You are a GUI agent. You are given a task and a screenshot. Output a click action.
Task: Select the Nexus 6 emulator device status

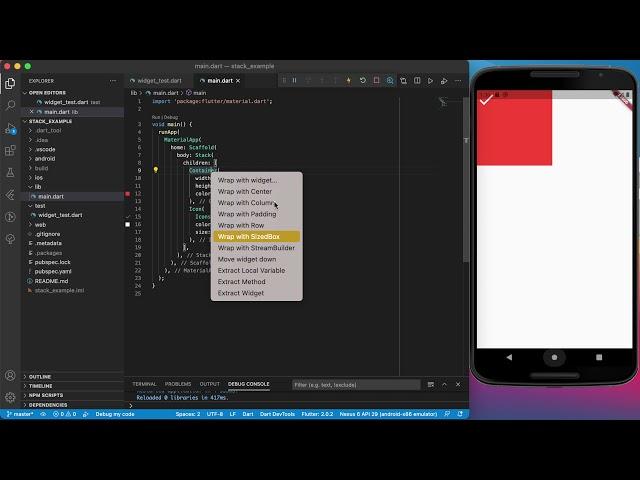[388, 414]
